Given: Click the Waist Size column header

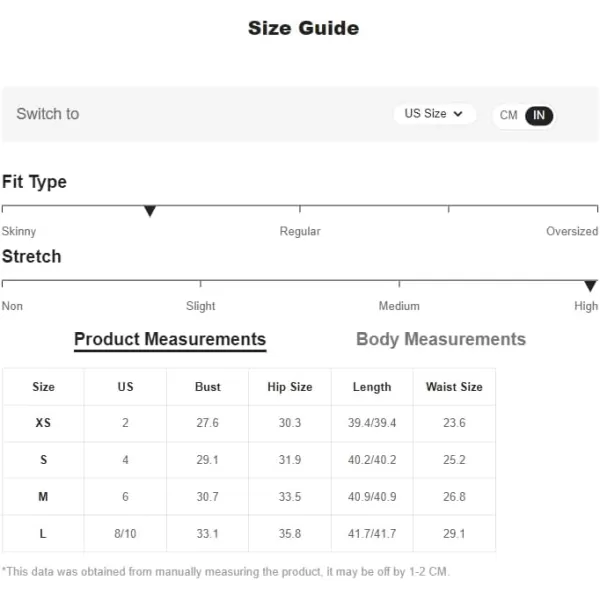Looking at the screenshot, I should 454,387.
